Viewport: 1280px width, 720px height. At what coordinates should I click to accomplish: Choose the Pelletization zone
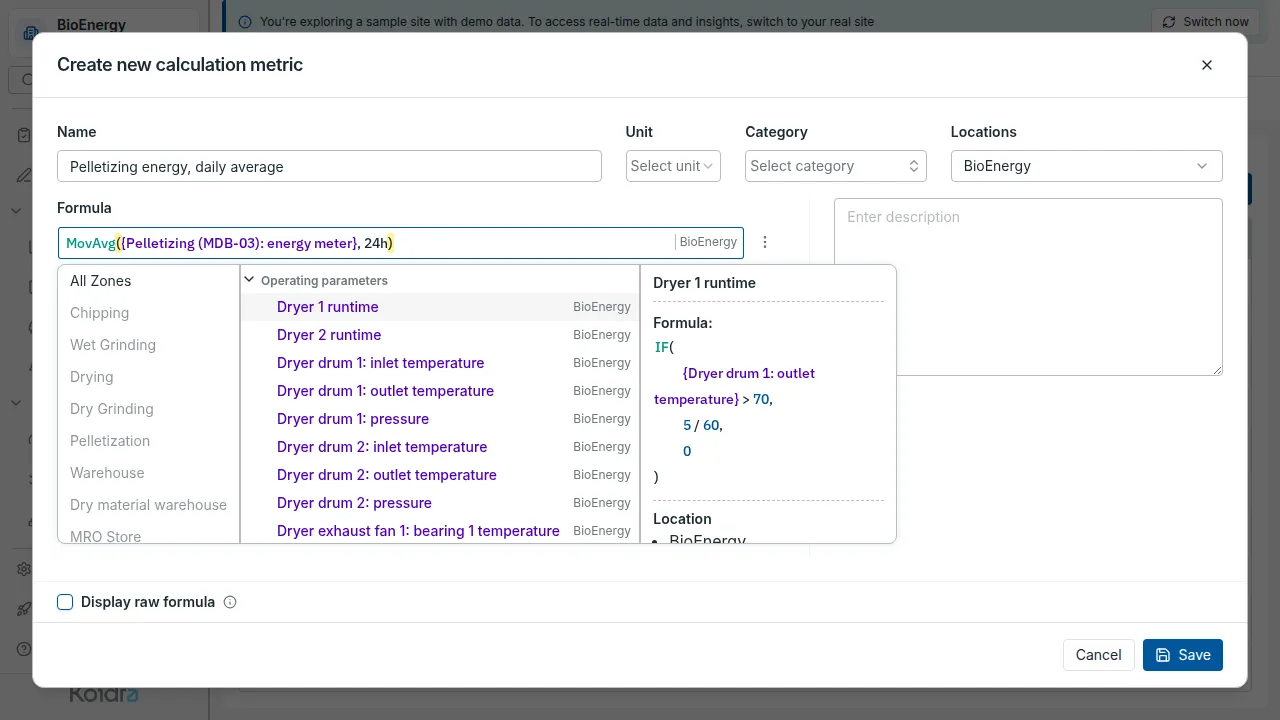[x=148, y=441]
